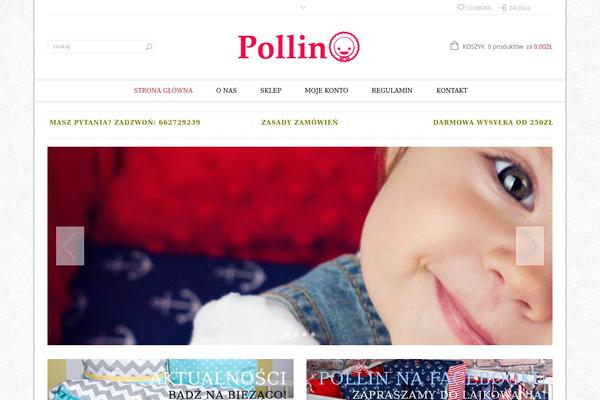Select the last slider dot

pos(313,334)
